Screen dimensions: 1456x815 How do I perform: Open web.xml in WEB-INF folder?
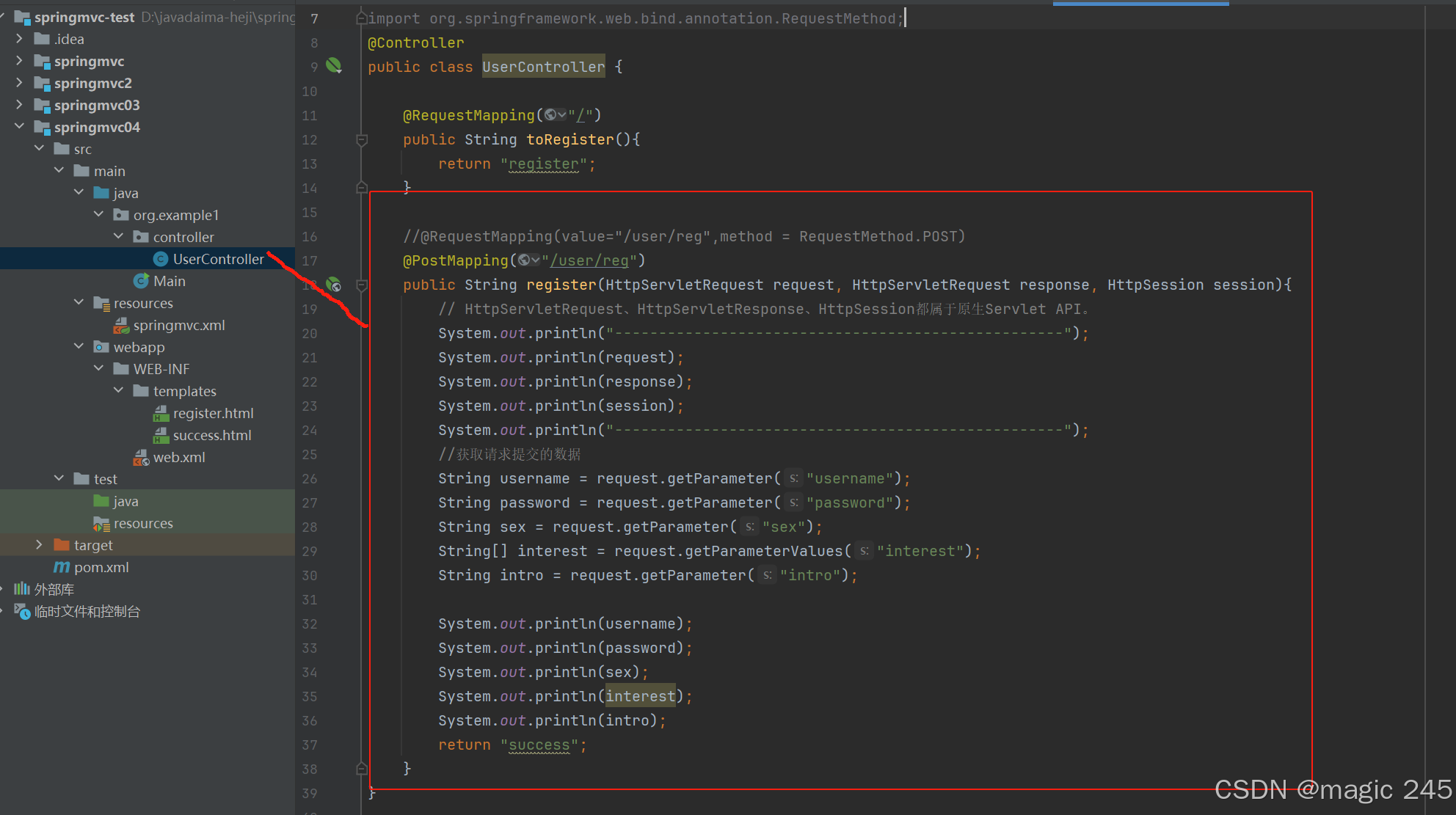point(178,457)
